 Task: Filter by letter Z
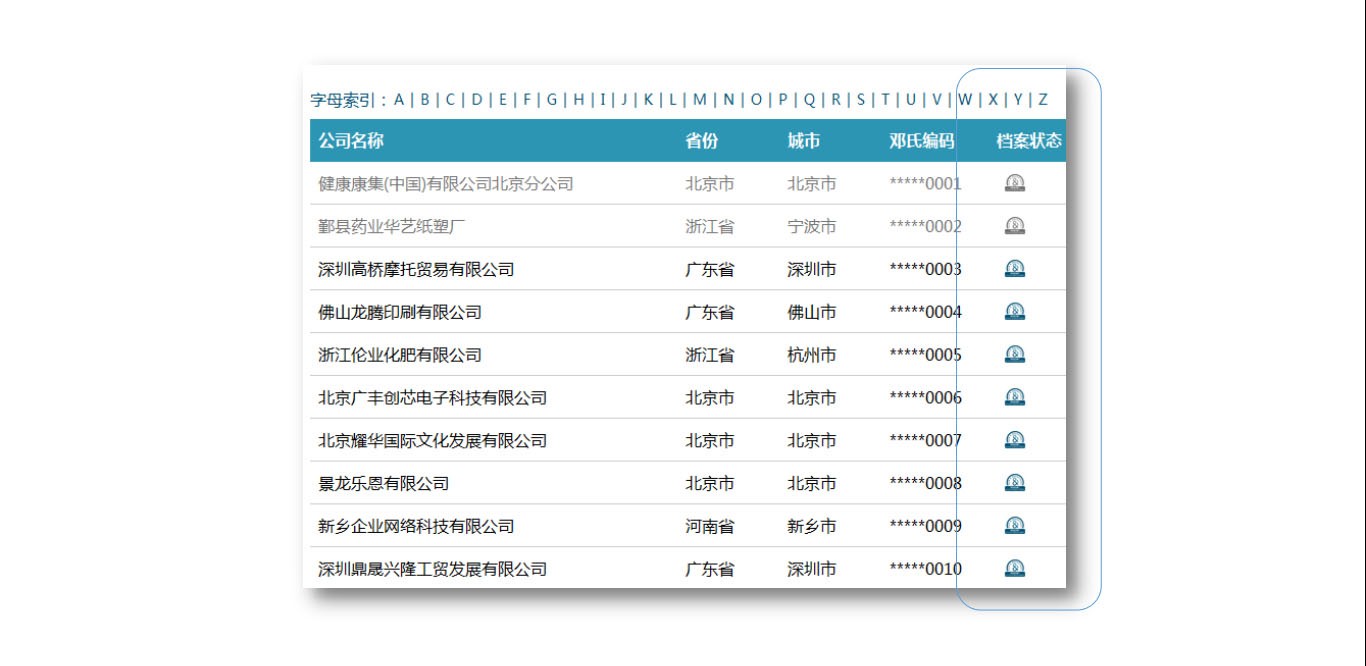point(1043,100)
